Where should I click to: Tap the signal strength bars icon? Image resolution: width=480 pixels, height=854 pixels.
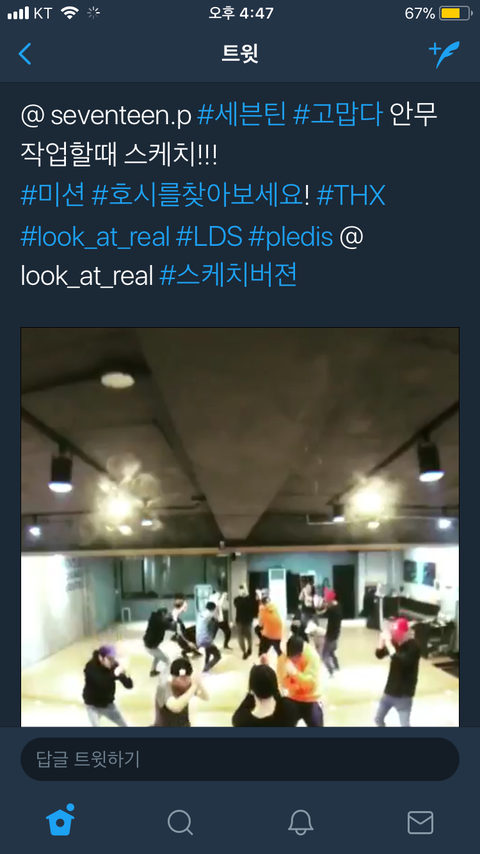click(x=18, y=13)
